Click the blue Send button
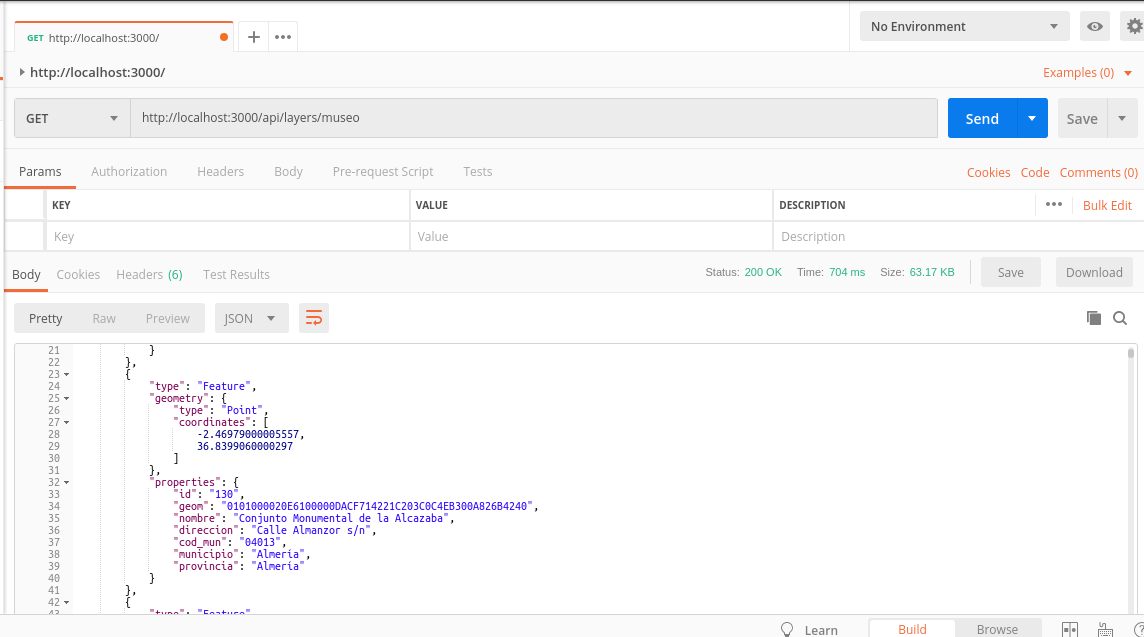The width and height of the screenshot is (1144, 637). click(982, 118)
